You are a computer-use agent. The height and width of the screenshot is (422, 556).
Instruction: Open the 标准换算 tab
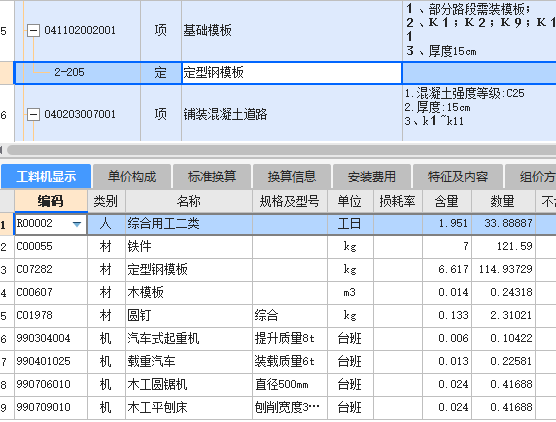pyautogui.click(x=212, y=176)
